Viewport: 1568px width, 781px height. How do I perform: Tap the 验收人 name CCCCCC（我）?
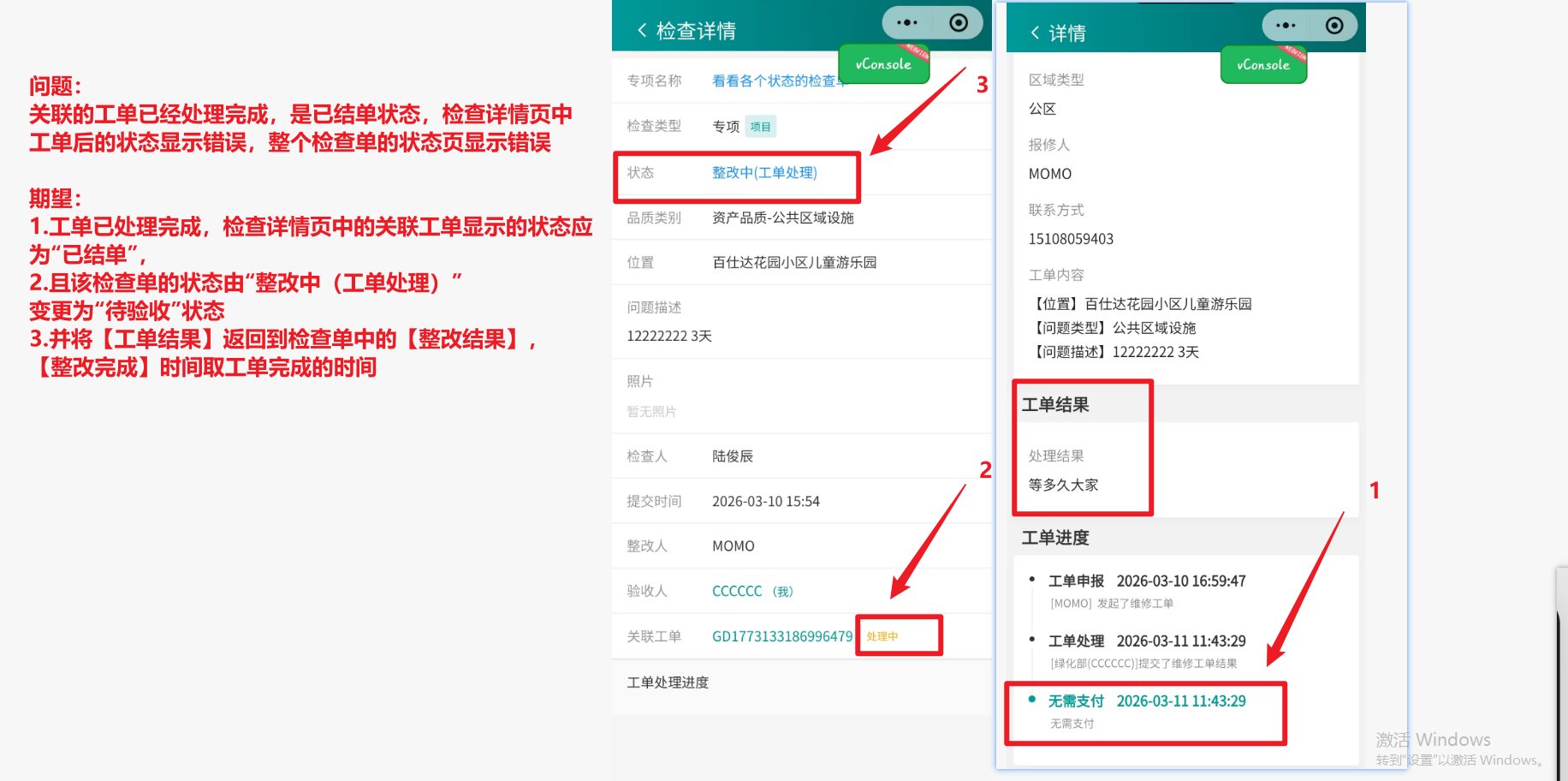752,591
